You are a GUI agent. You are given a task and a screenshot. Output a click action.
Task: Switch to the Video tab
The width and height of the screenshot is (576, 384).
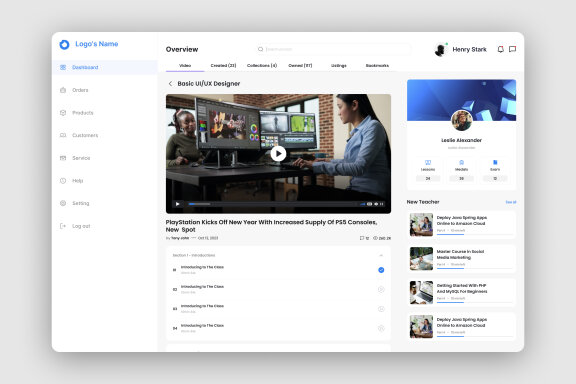[x=185, y=65]
